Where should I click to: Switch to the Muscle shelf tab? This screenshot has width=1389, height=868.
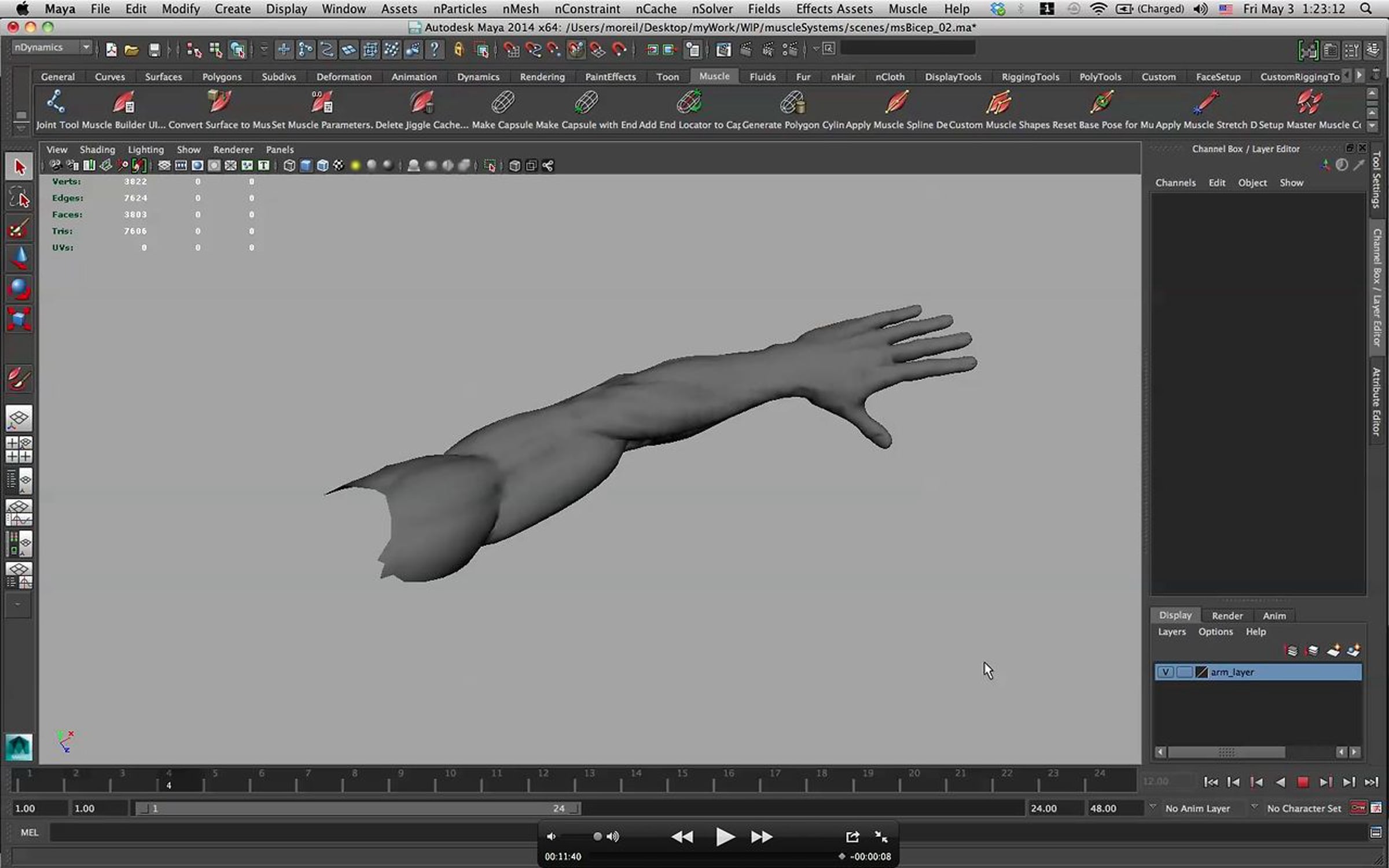(x=714, y=76)
